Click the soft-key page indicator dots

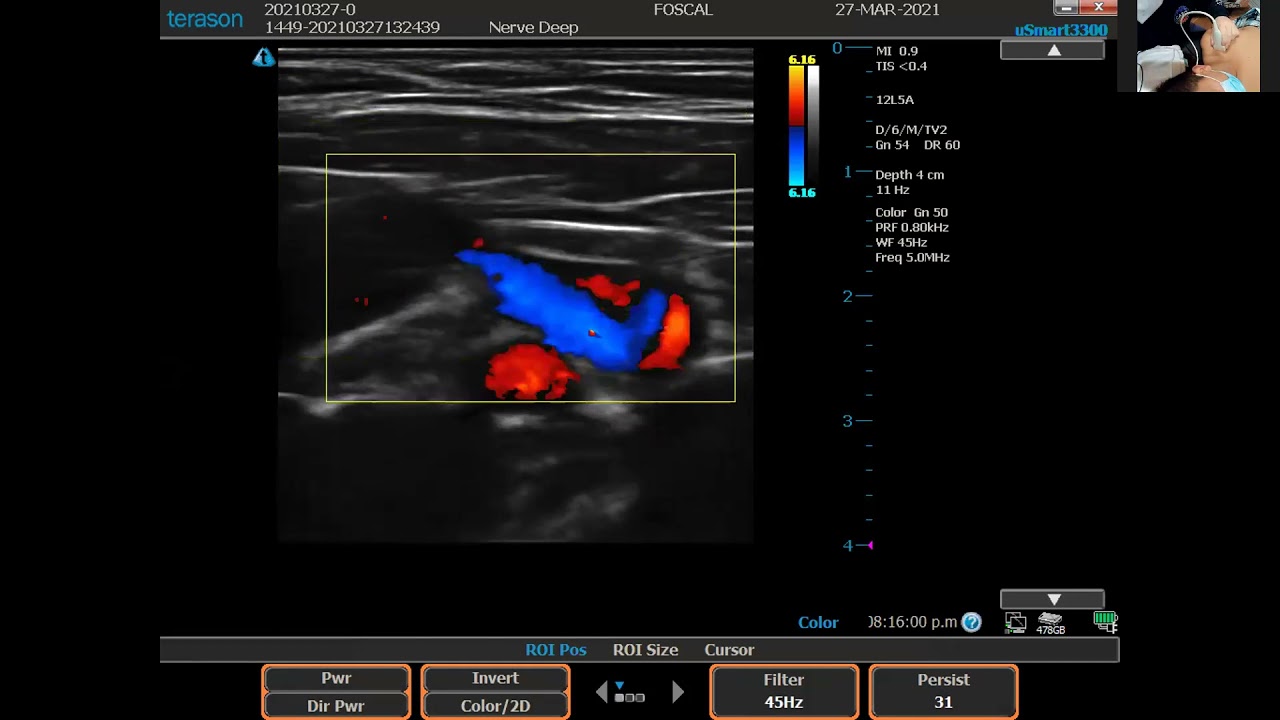point(629,692)
